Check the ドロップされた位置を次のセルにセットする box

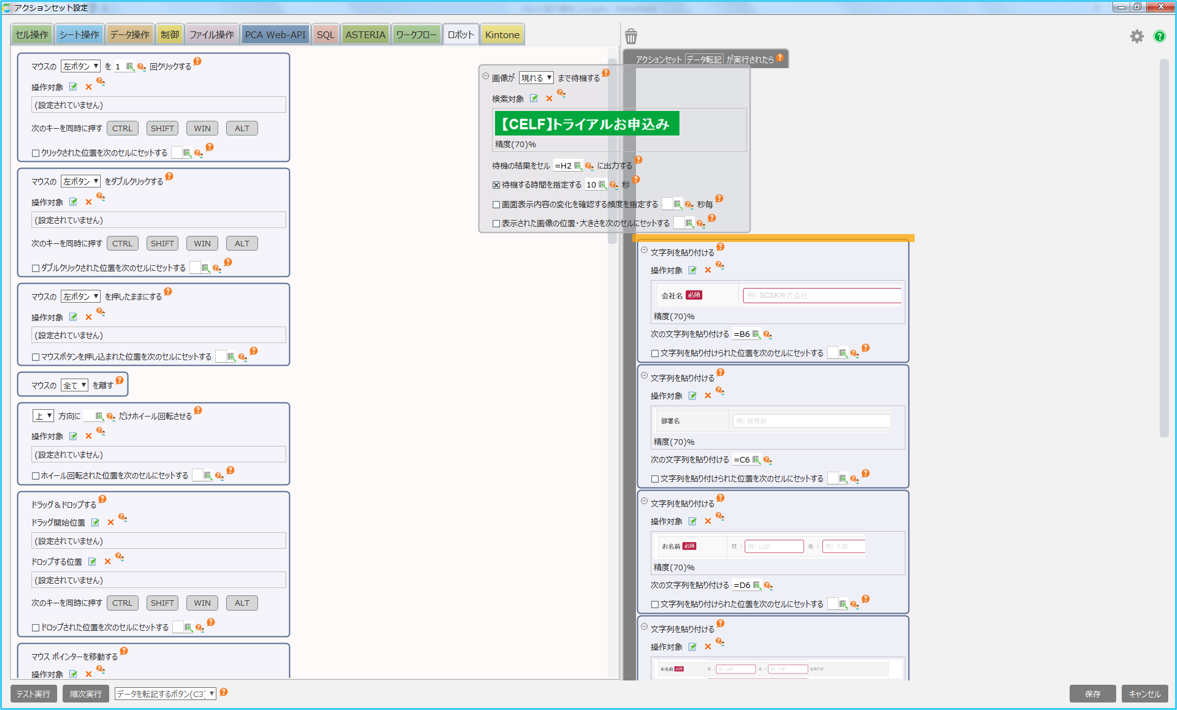[x=36, y=628]
